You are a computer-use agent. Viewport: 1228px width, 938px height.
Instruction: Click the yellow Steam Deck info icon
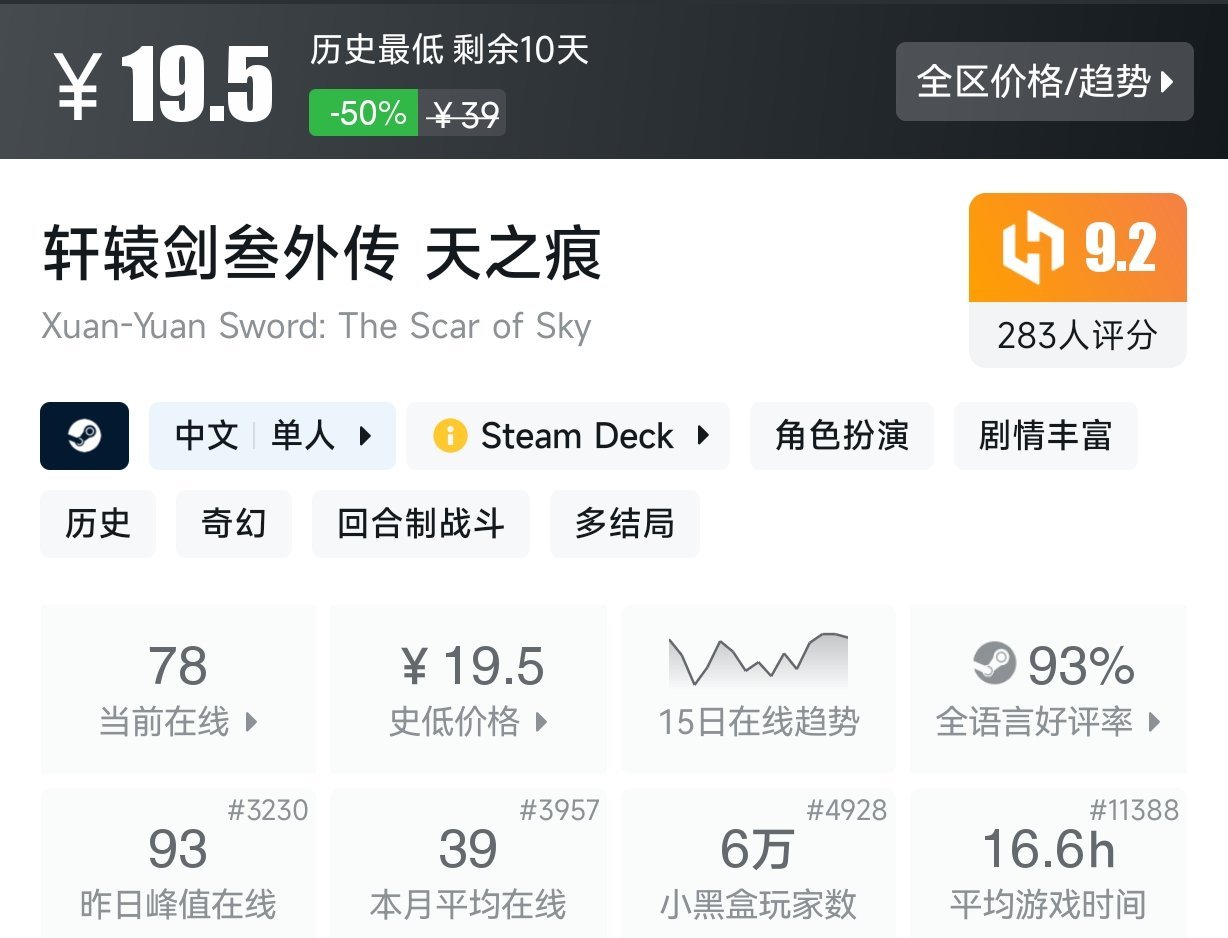(x=450, y=436)
